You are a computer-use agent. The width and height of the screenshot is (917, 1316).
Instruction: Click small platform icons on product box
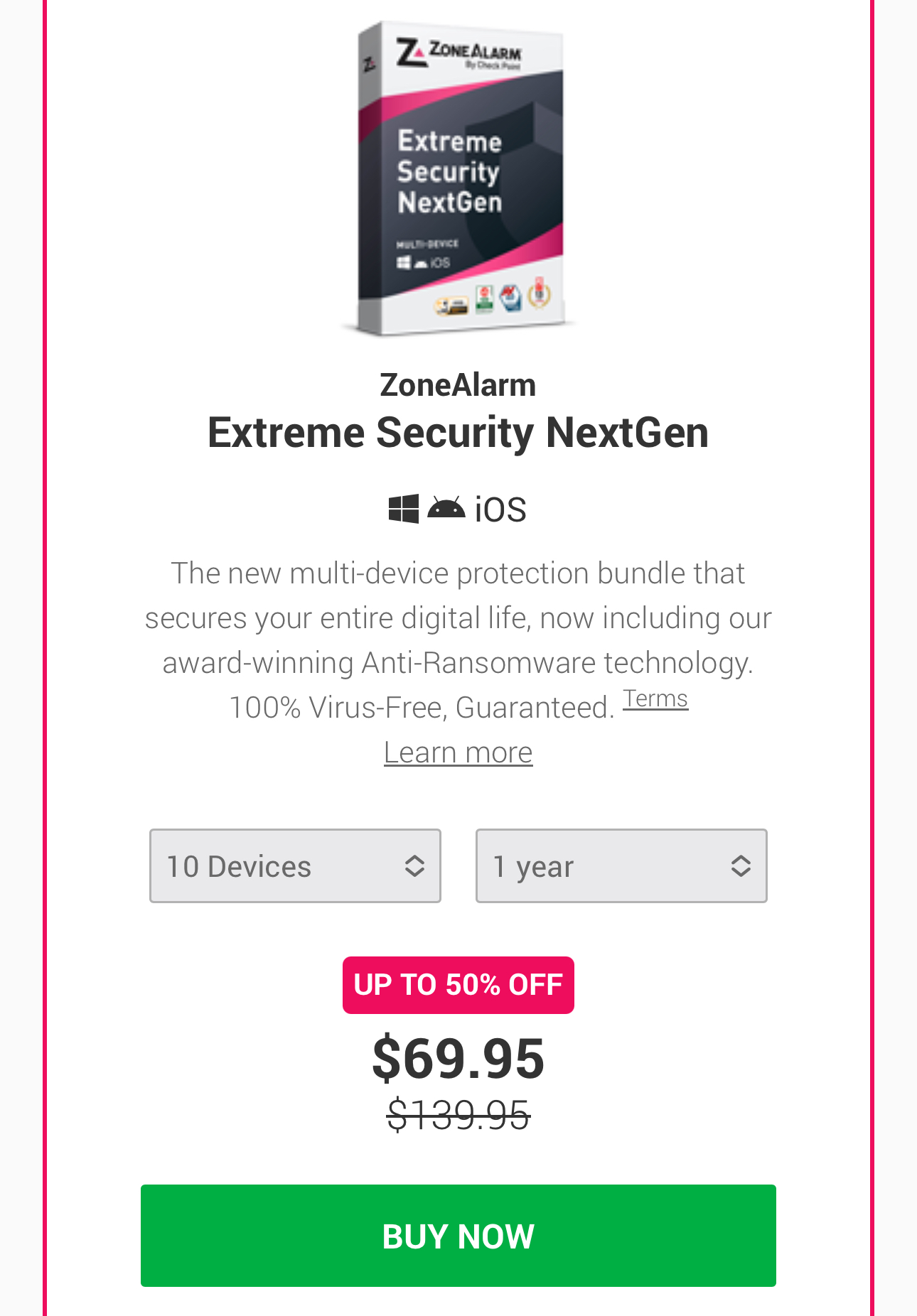(x=424, y=263)
